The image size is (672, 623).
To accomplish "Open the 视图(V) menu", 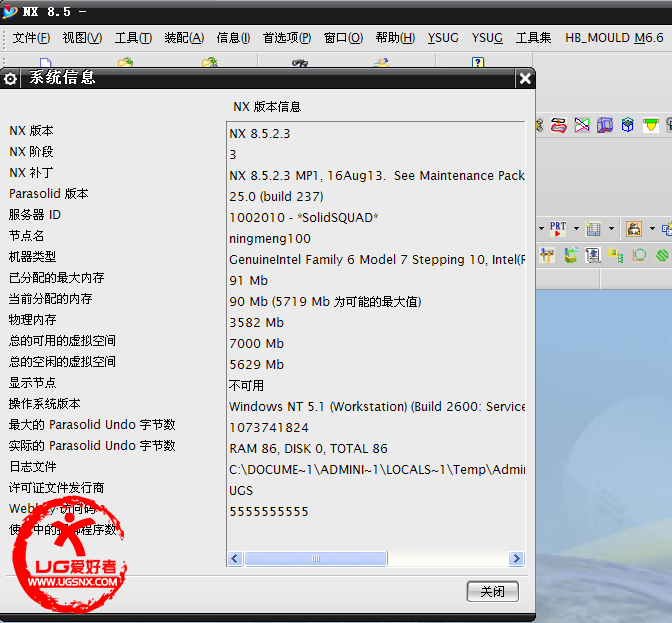I will (x=82, y=38).
